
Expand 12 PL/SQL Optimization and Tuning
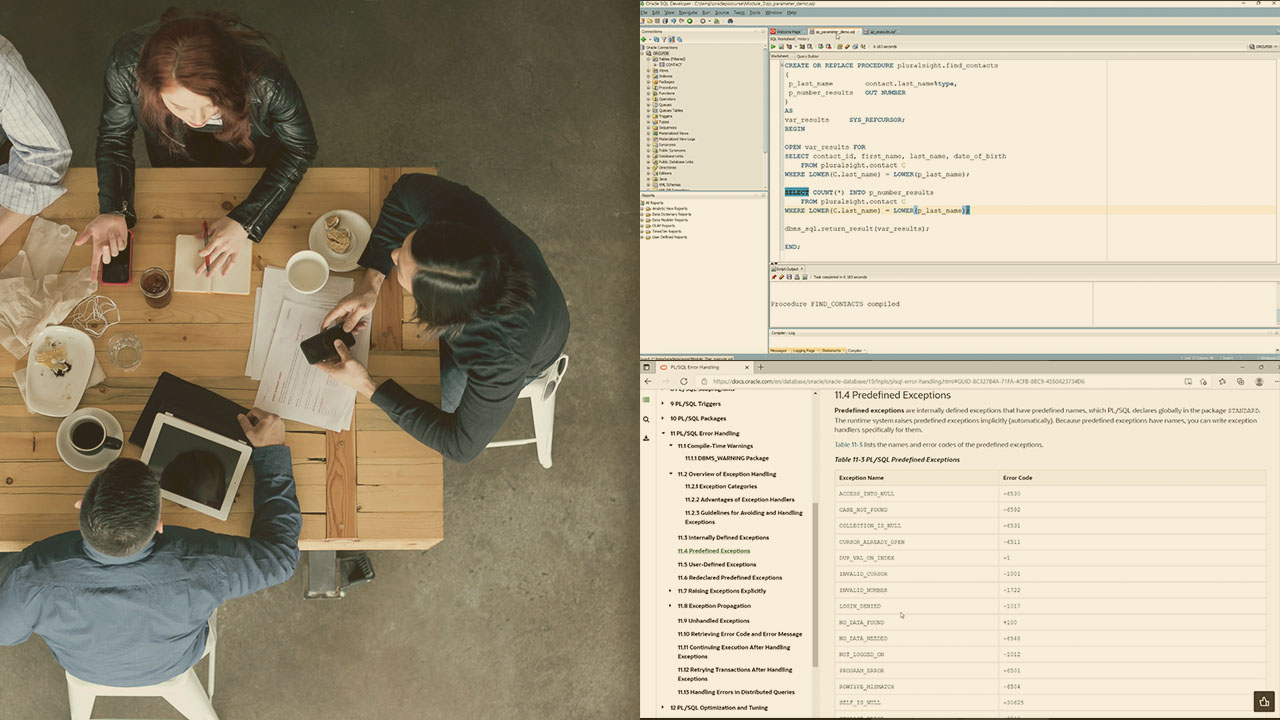click(x=663, y=708)
